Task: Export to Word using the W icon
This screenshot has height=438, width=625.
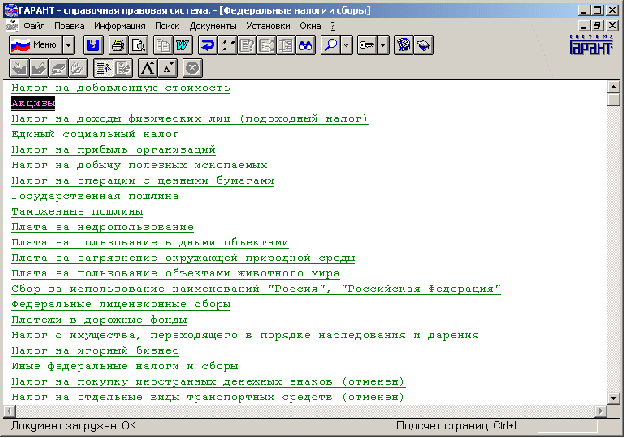Action: pyautogui.click(x=183, y=45)
